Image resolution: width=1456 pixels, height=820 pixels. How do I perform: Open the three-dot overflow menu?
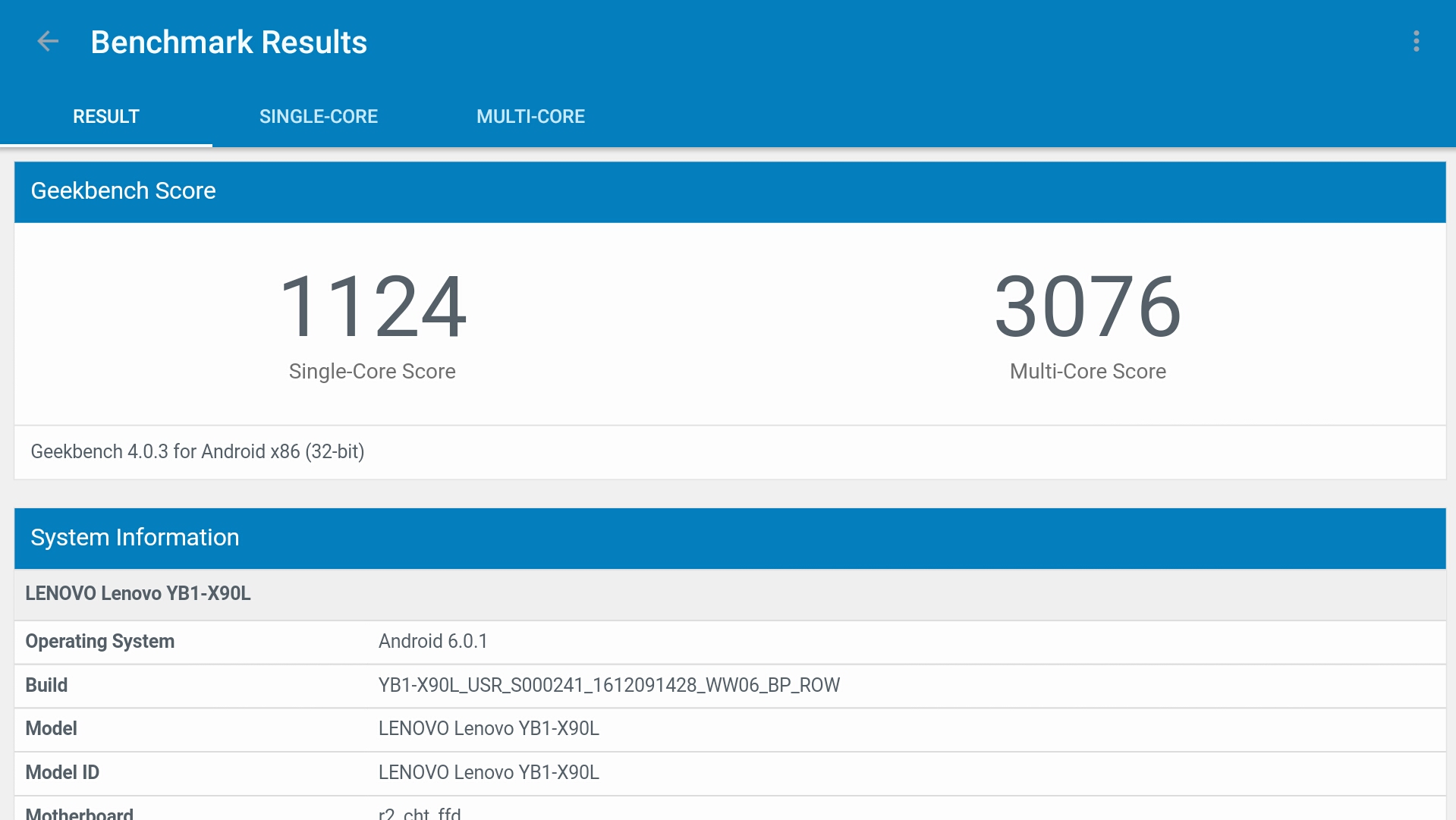[x=1416, y=42]
